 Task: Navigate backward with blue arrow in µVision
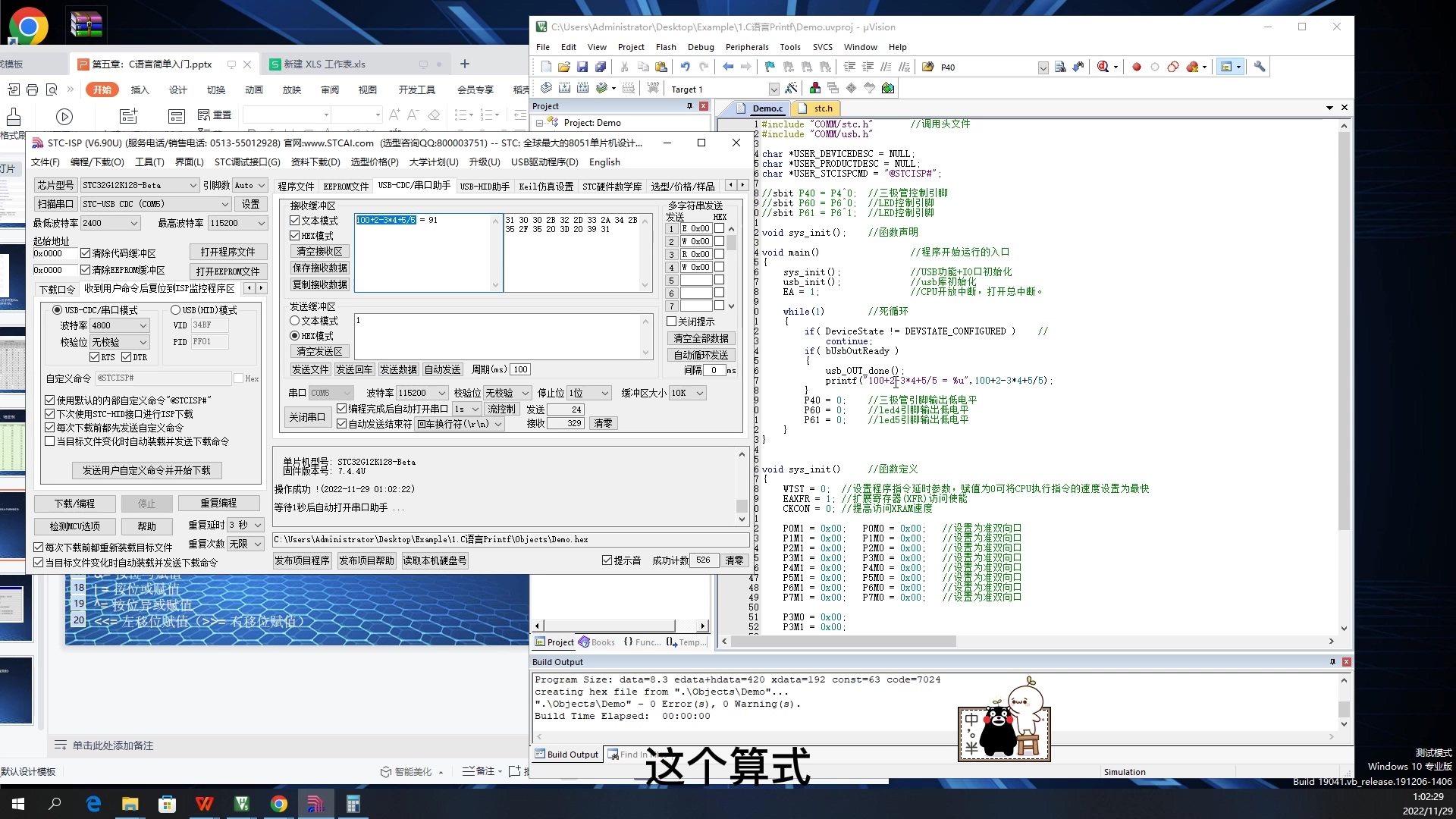point(728,67)
